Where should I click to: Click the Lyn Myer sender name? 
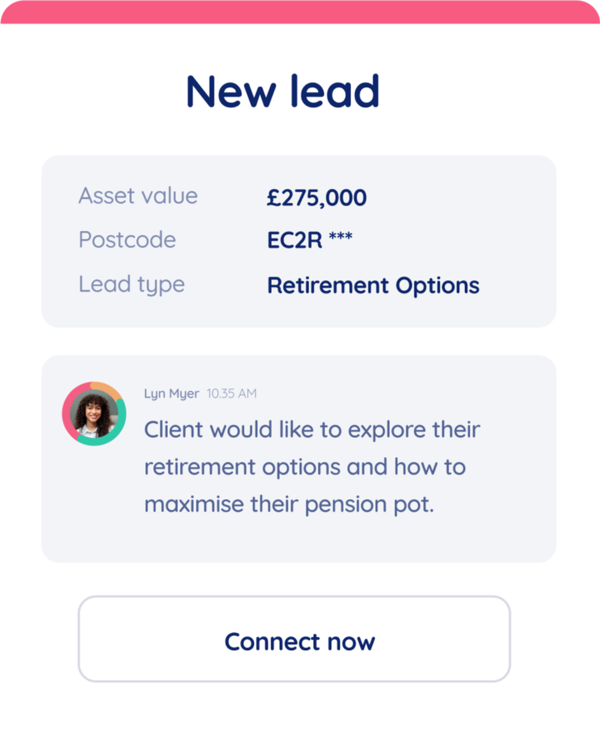click(171, 393)
